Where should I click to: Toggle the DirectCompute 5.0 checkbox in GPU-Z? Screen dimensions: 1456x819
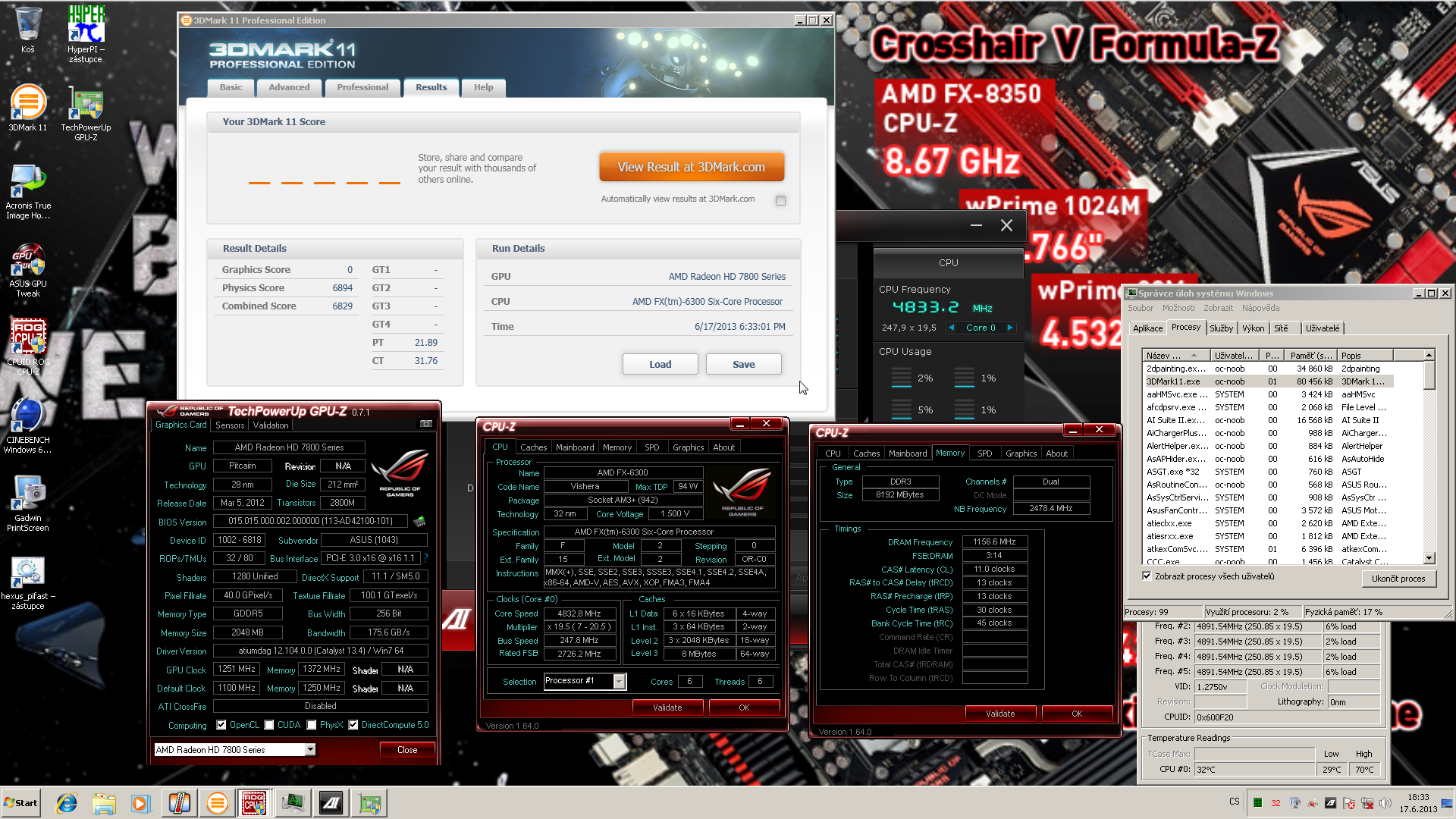tap(353, 725)
